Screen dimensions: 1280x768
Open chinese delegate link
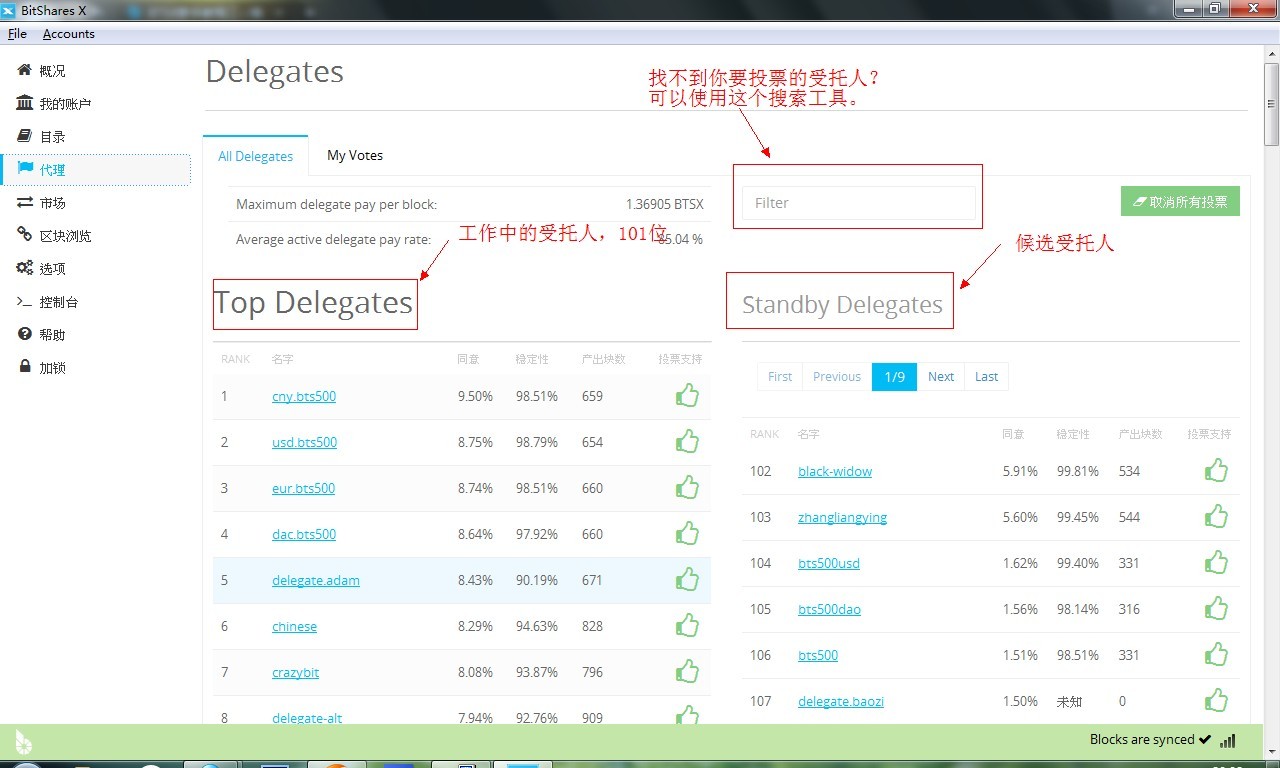pyautogui.click(x=294, y=626)
